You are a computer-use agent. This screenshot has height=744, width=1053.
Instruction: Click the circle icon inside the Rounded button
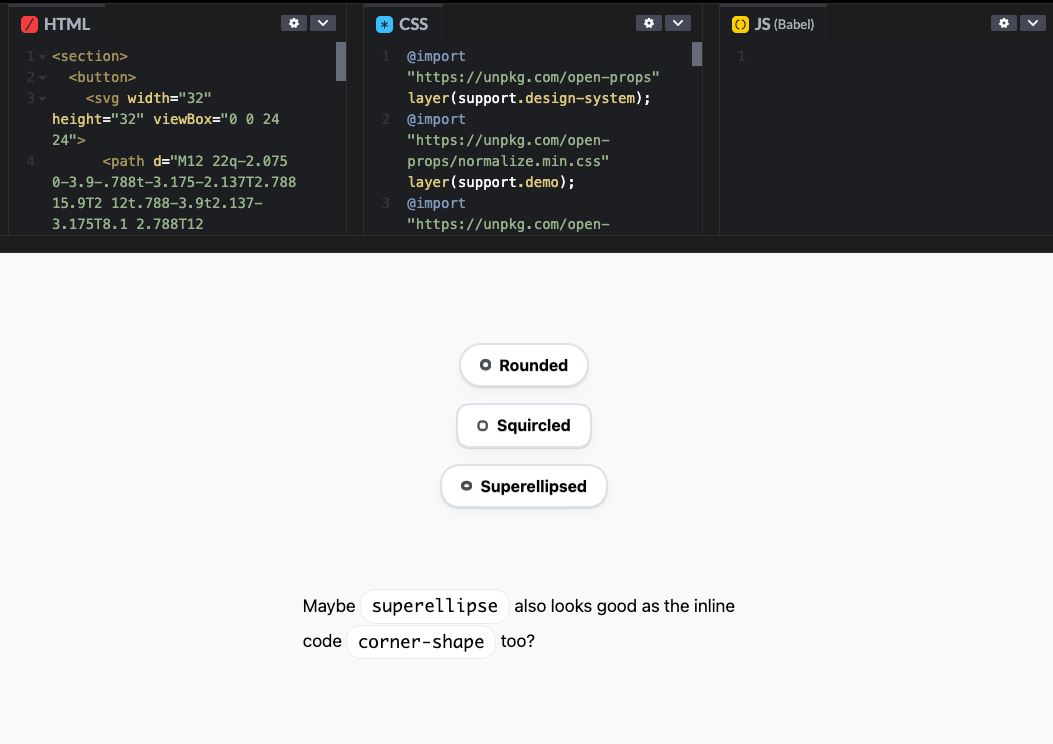tap(485, 365)
